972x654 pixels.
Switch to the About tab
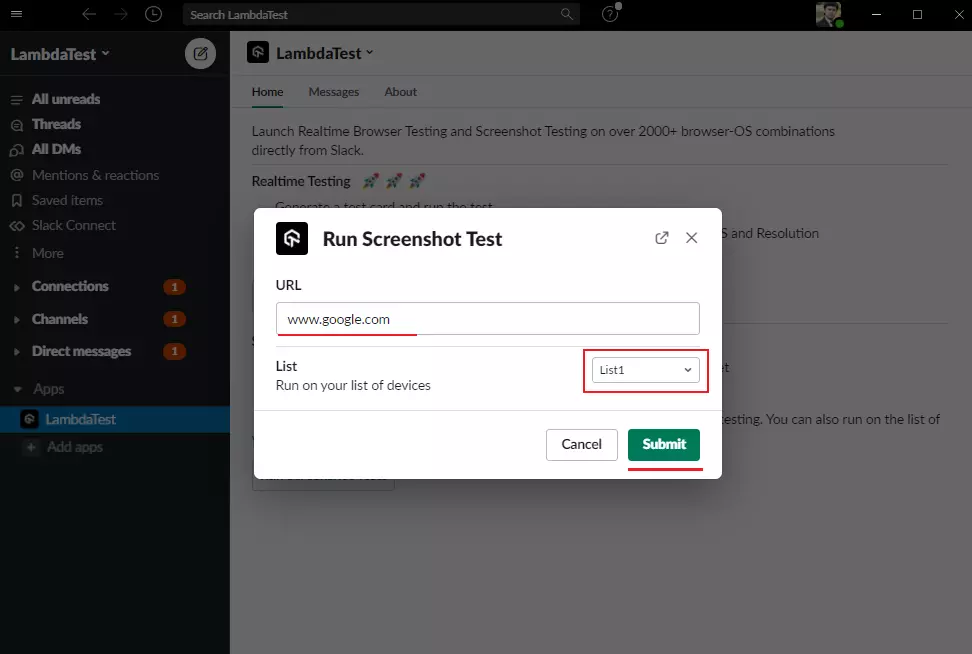[400, 92]
